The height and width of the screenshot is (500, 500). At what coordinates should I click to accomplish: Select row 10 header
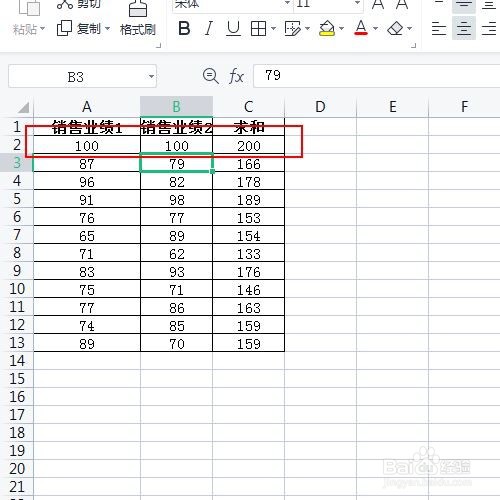17,289
